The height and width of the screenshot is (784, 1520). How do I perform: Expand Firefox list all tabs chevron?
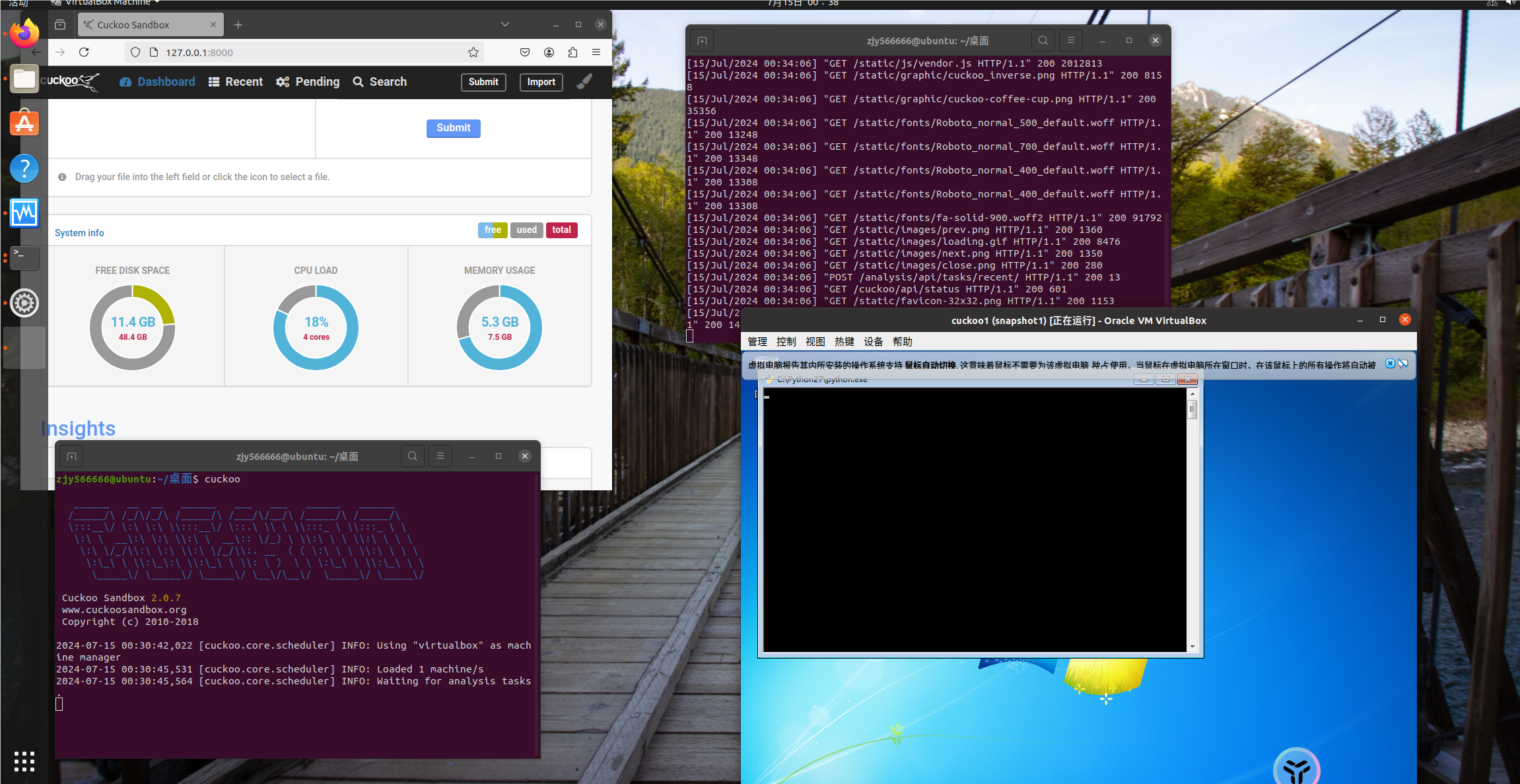click(x=505, y=24)
